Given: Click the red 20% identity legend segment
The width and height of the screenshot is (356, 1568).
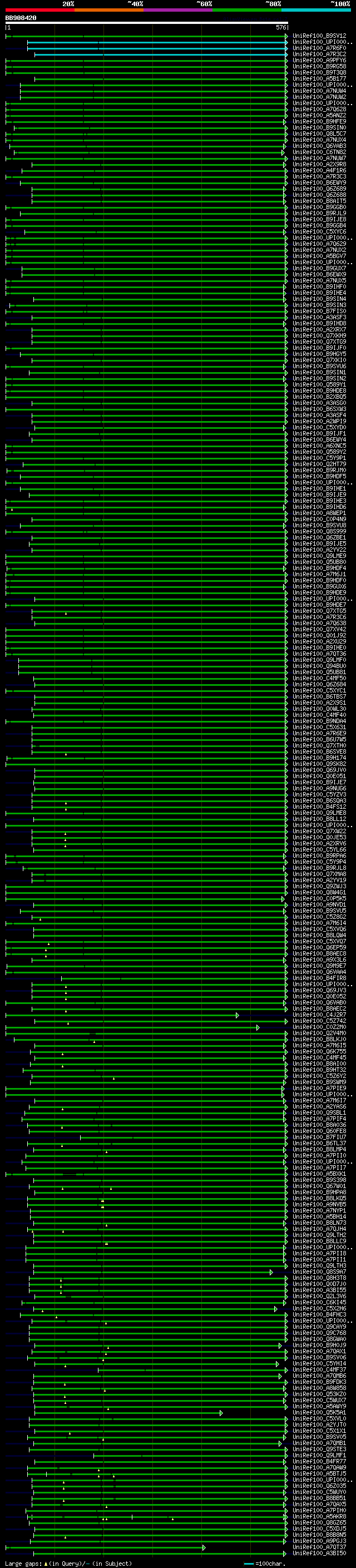Looking at the screenshot, I should pos(39,10).
